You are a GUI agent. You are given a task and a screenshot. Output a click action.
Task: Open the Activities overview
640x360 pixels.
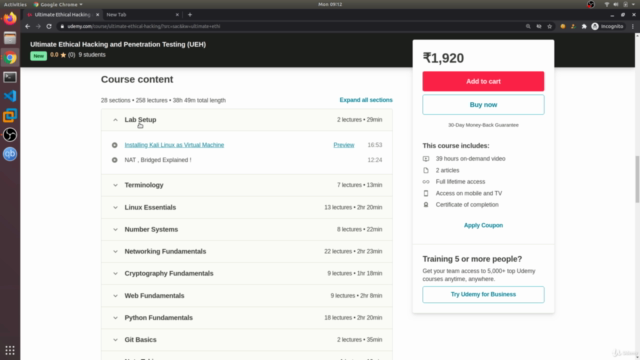pyautogui.click(x=15, y=4)
